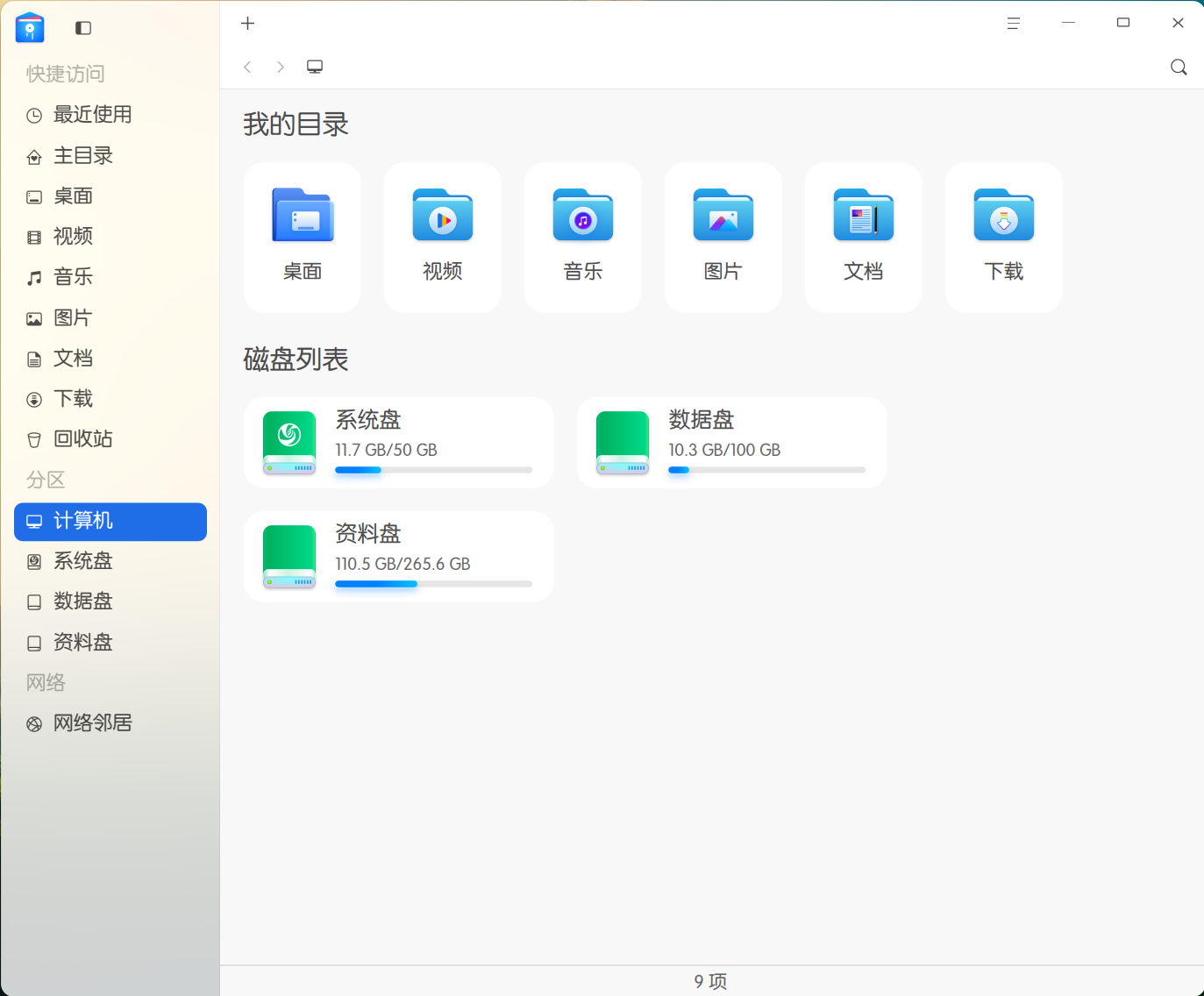Go forward with the right arrow
This screenshot has width=1204, height=996.
point(281,67)
